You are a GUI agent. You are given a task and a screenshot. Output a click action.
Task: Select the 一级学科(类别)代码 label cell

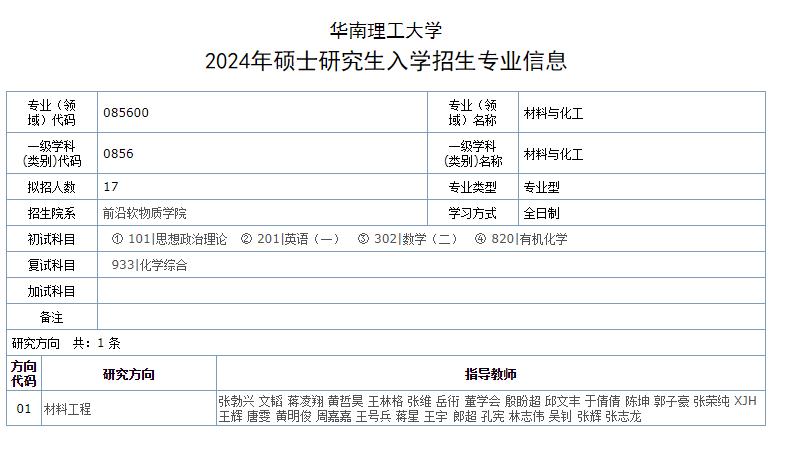coord(52,153)
